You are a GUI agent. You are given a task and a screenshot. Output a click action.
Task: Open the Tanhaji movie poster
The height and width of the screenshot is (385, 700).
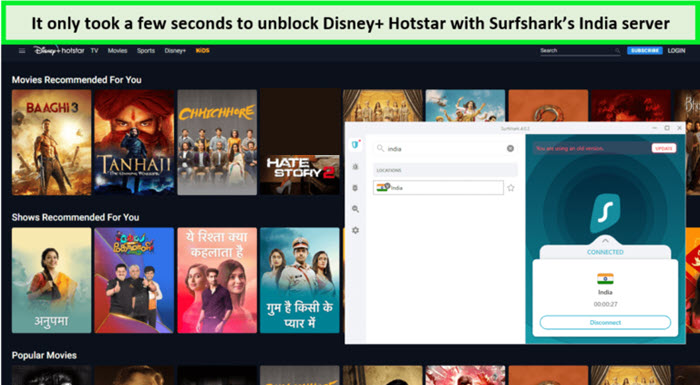134,142
